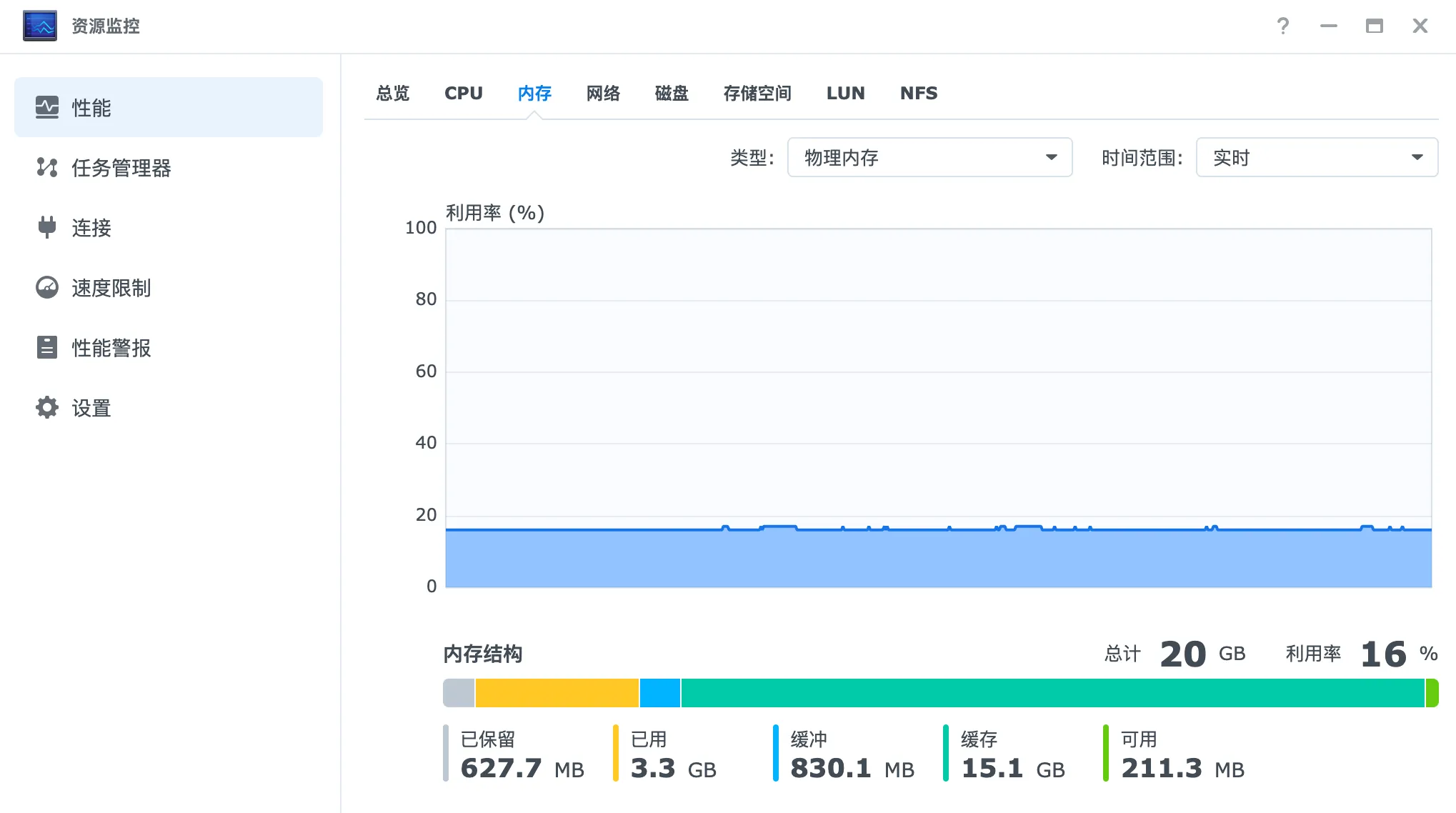Open help with the question mark icon
1456x813 pixels.
coord(1283,26)
